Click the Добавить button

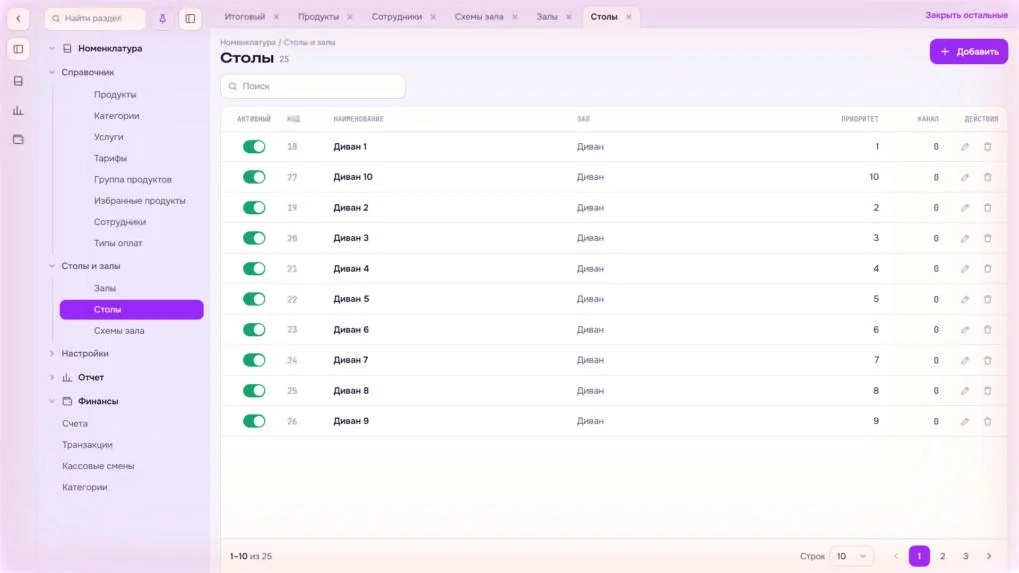[968, 51]
